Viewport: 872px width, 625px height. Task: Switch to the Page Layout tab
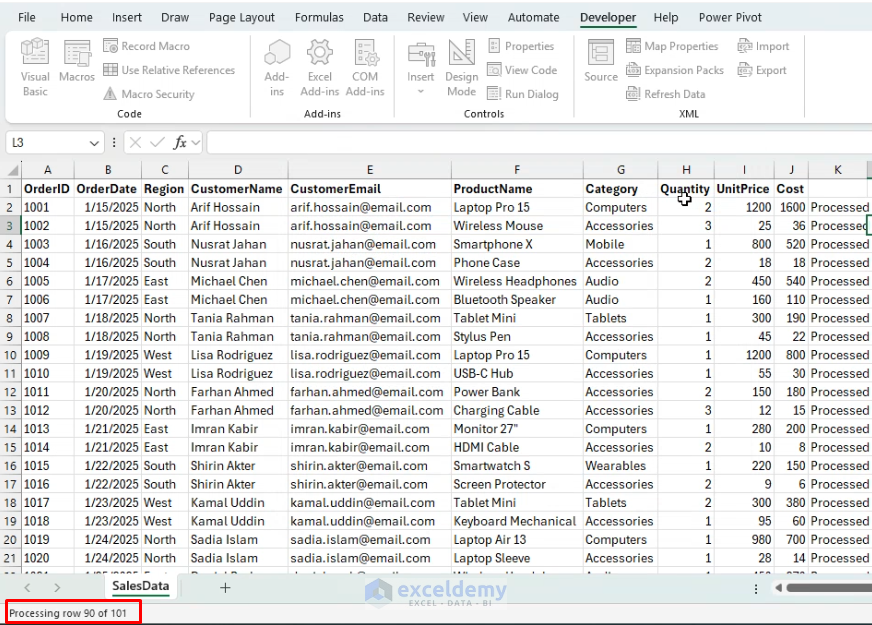point(242,17)
